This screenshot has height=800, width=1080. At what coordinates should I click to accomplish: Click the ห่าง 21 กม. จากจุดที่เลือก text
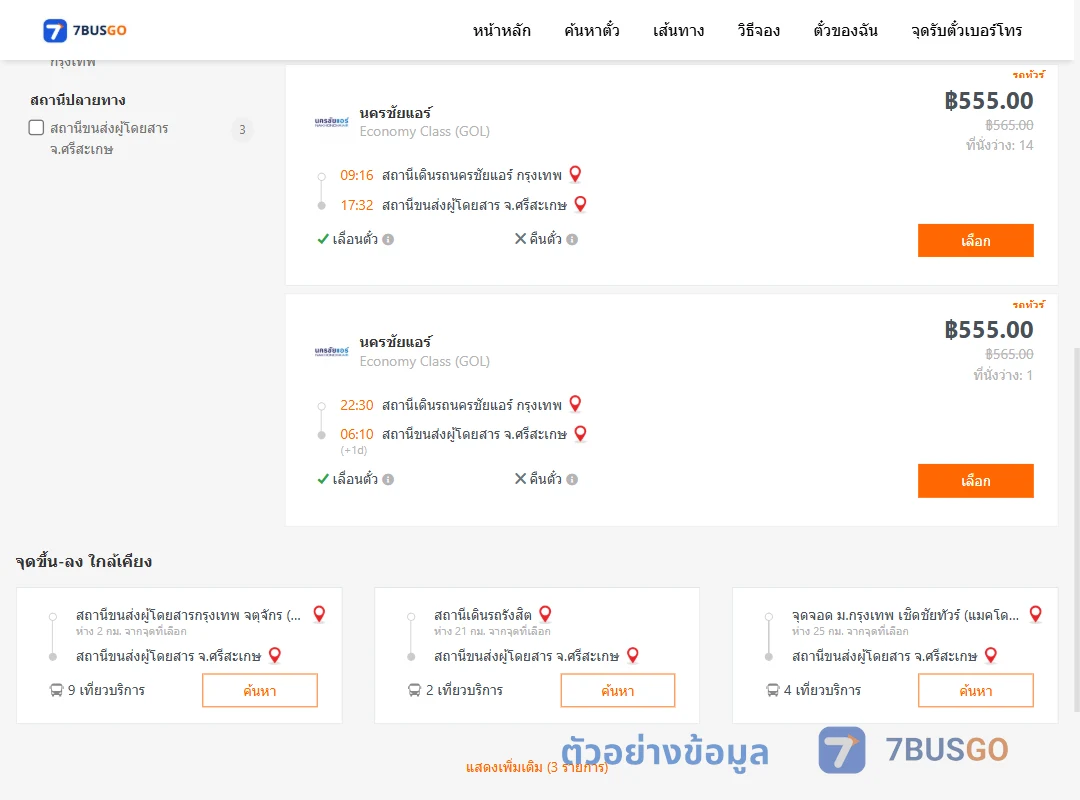(x=492, y=631)
